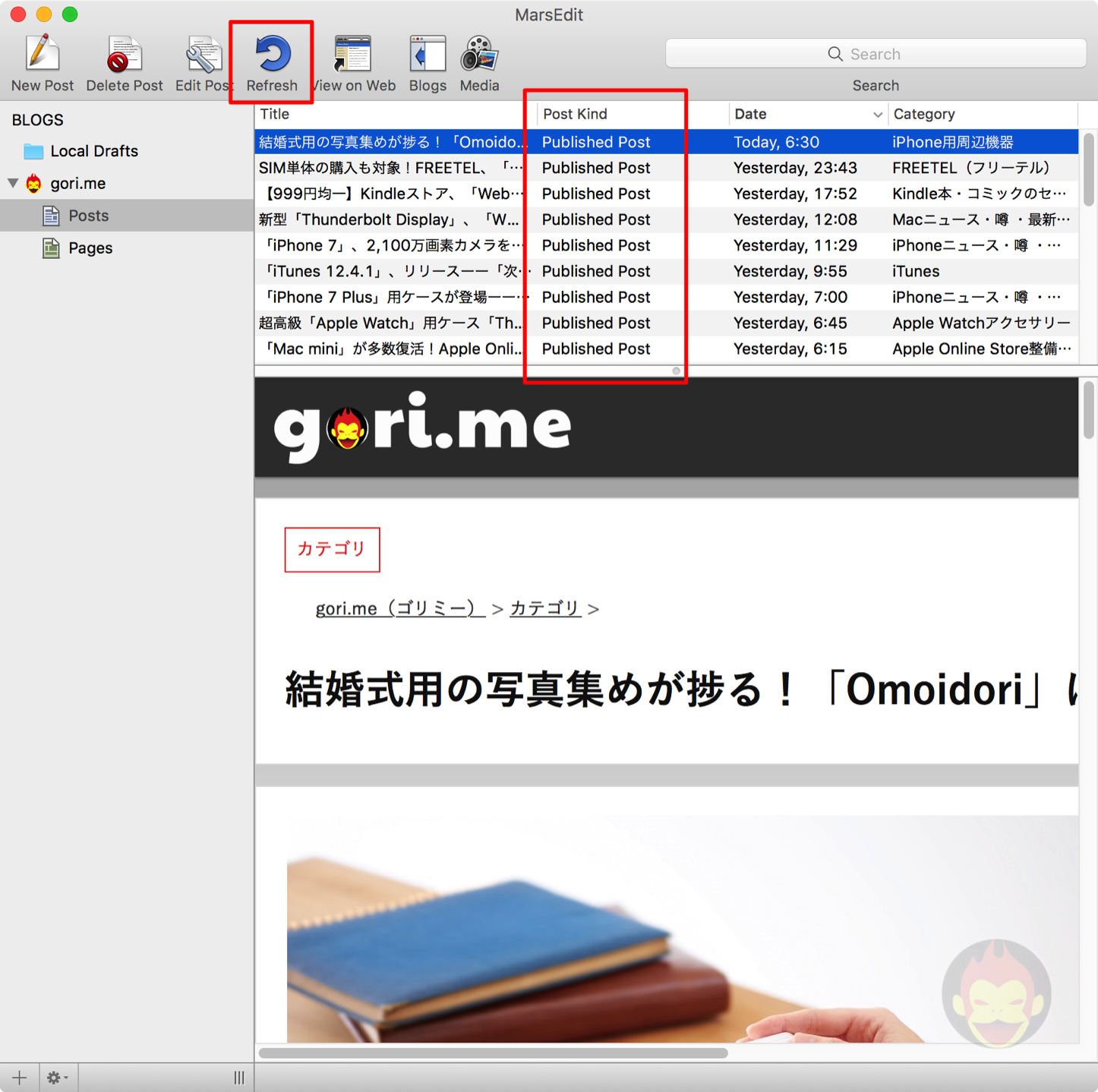Open the gear action menu
The height and width of the screenshot is (1092, 1098).
click(57, 1078)
